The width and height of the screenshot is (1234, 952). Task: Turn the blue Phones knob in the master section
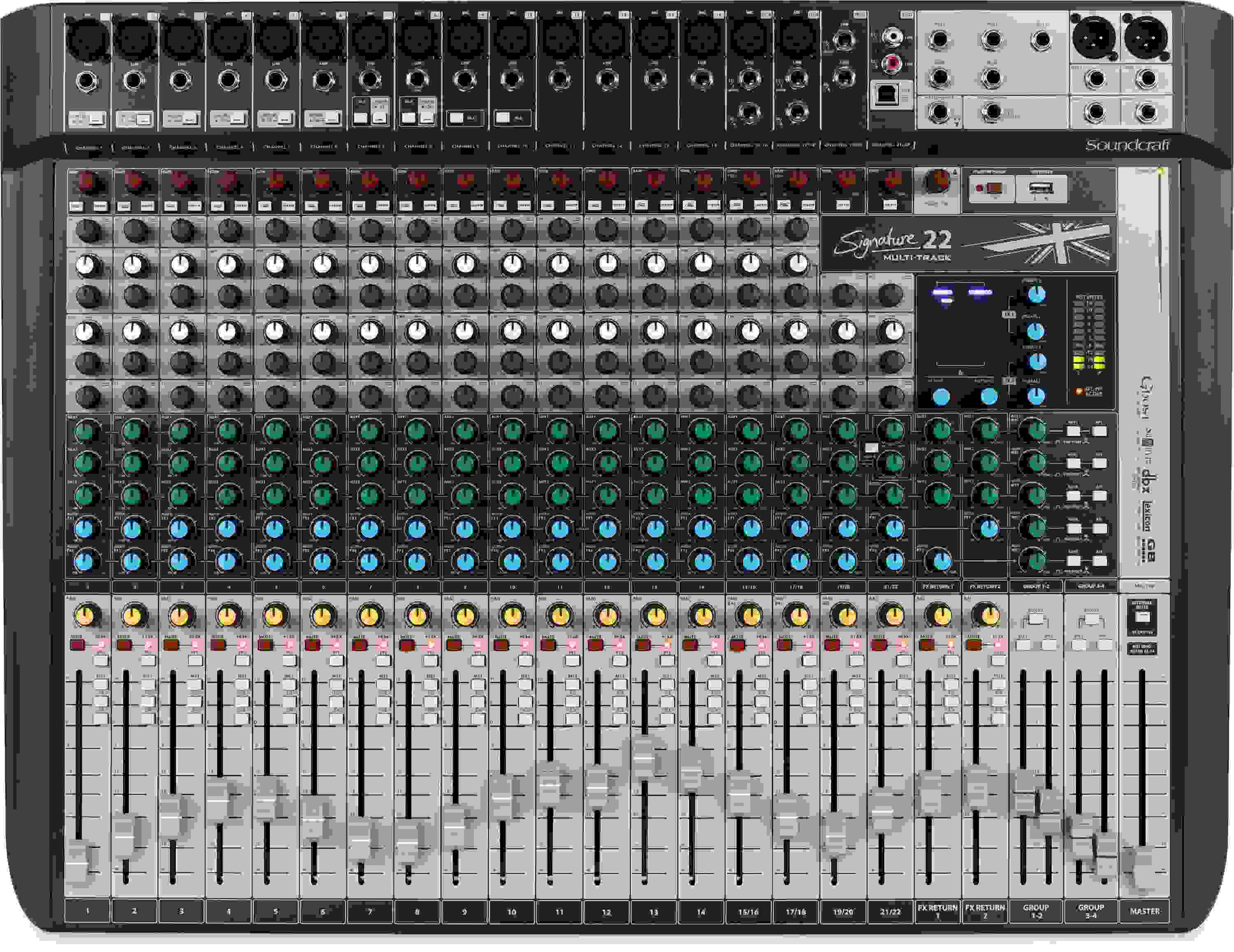point(1036,296)
